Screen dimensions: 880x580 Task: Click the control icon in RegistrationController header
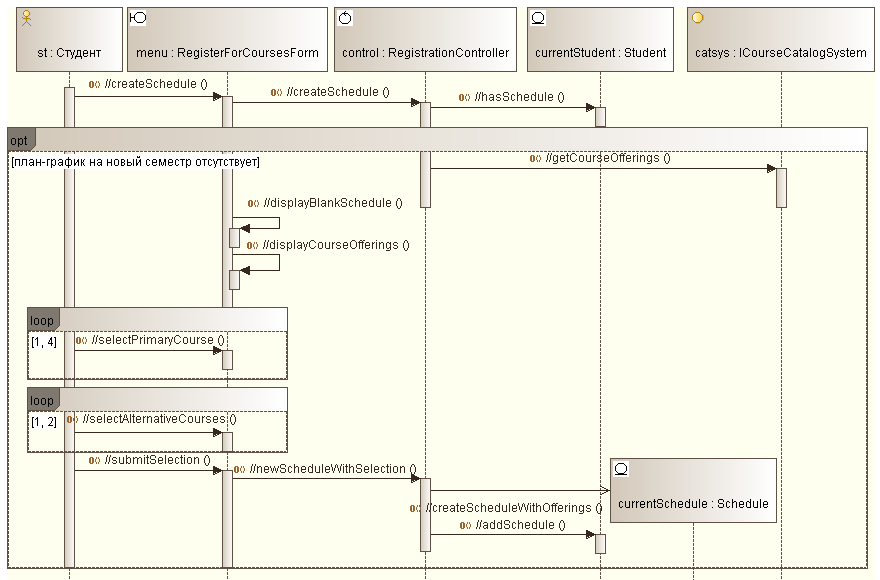[x=345, y=18]
